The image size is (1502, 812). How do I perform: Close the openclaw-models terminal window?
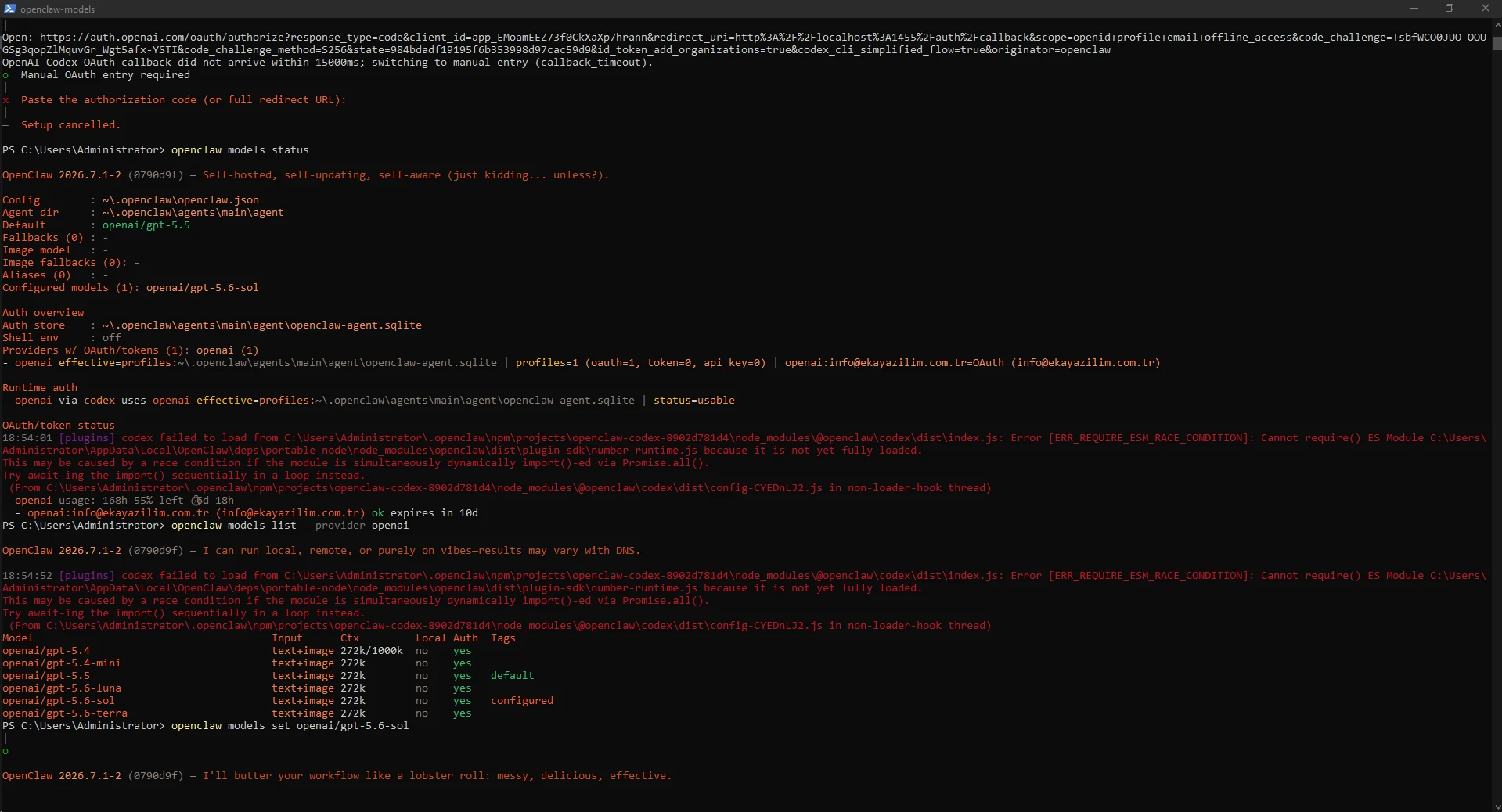tap(1485, 9)
